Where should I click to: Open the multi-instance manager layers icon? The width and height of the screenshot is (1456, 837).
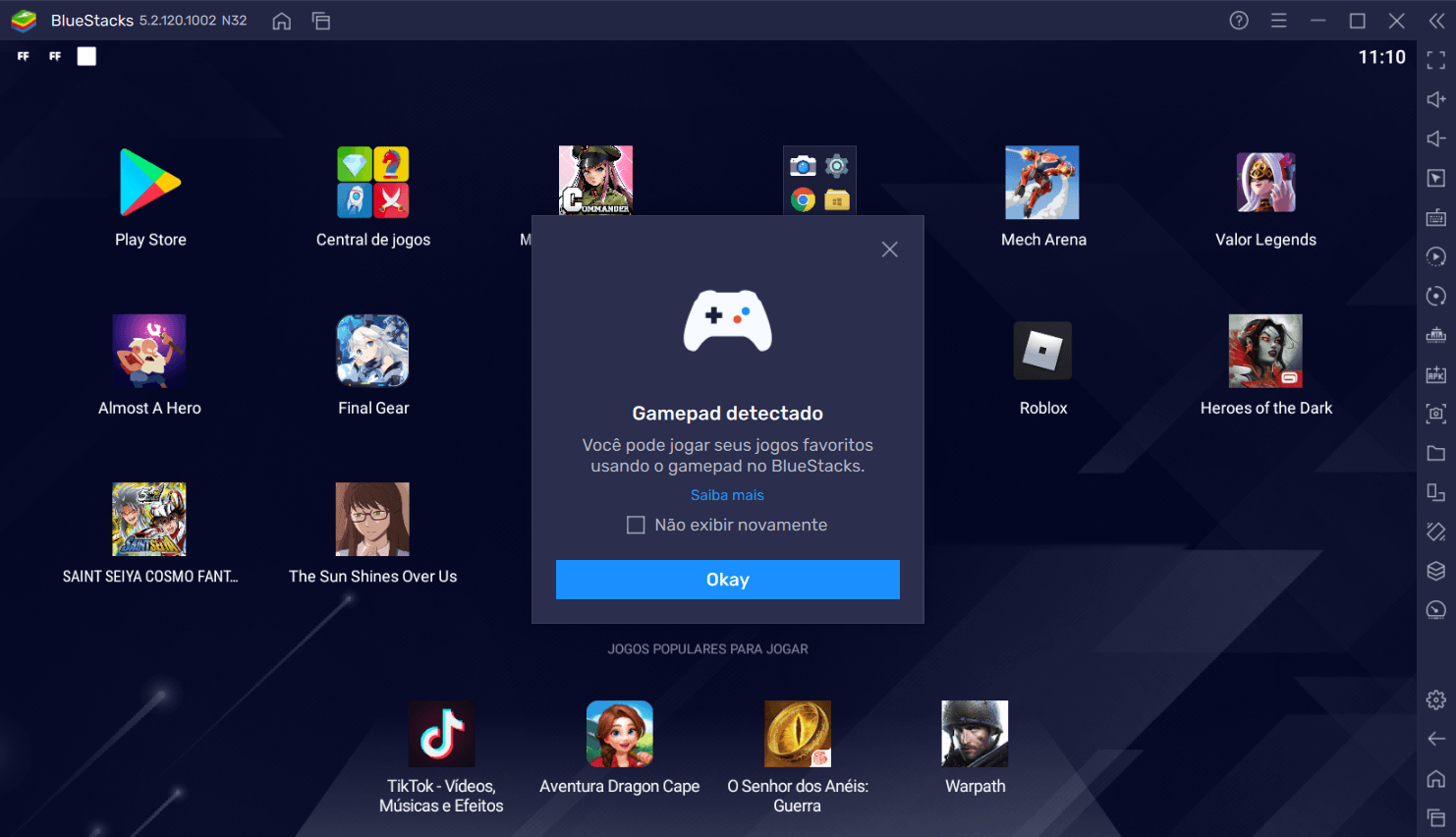click(x=1435, y=571)
